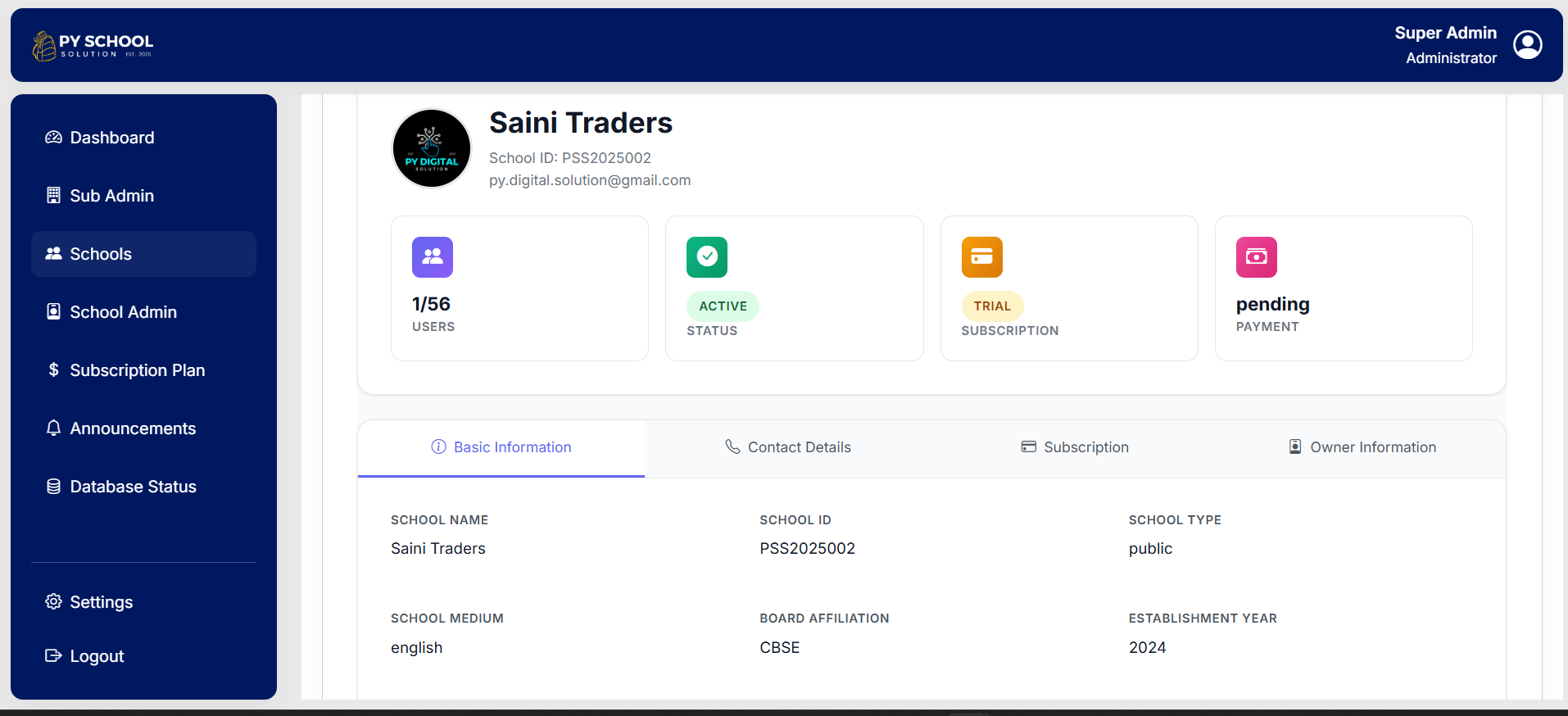Click the Saini Traders school logo thumbnail
Viewport: 1568px width, 716px height.
tap(432, 148)
